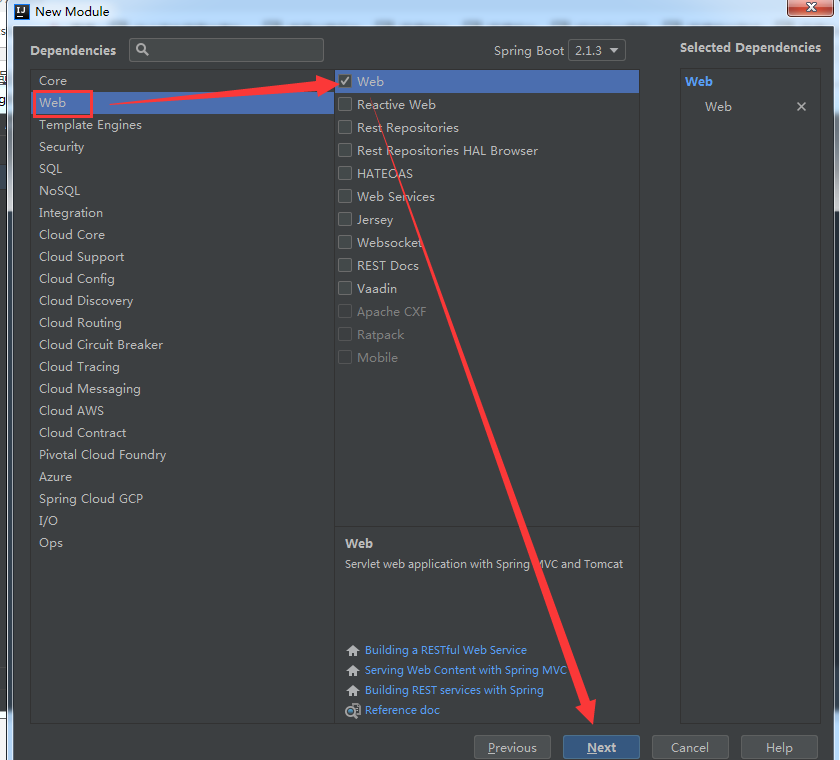Click home icon beside Building REST services

tap(352, 690)
